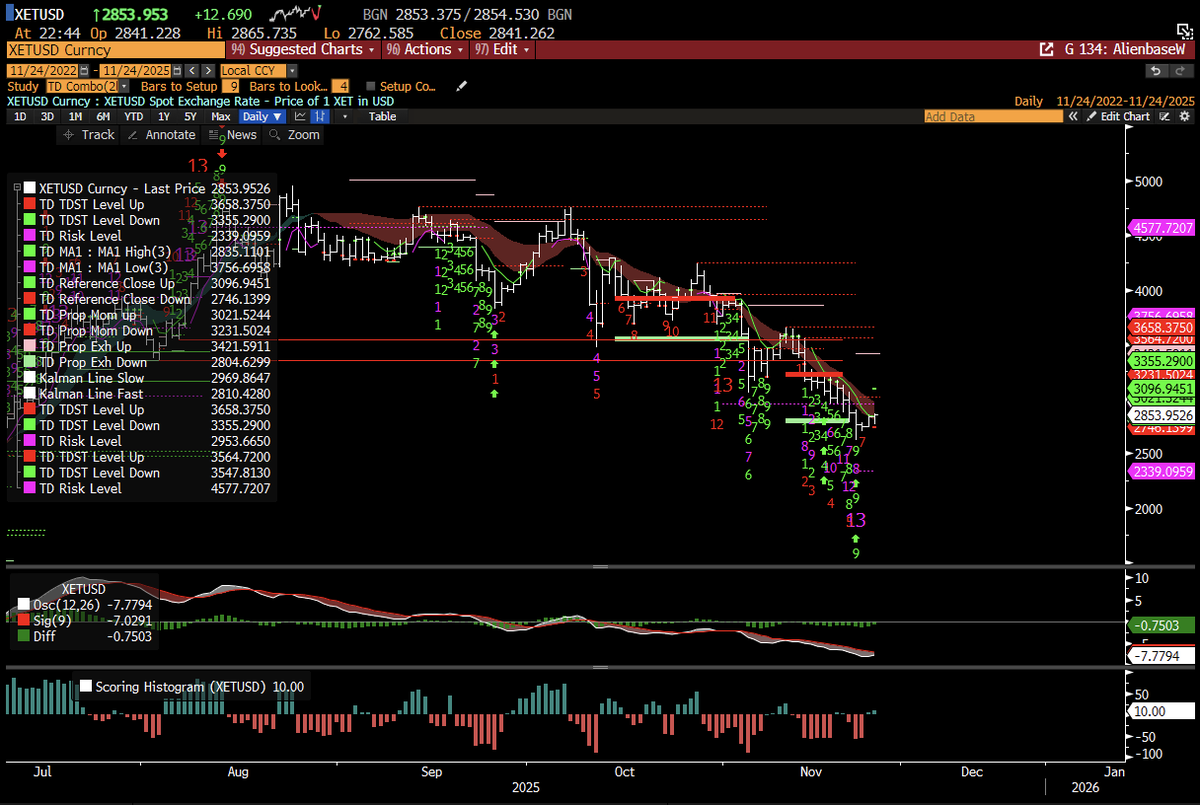Undo last chart change
Viewport: 1200px width, 805px height.
pyautogui.click(x=1156, y=71)
